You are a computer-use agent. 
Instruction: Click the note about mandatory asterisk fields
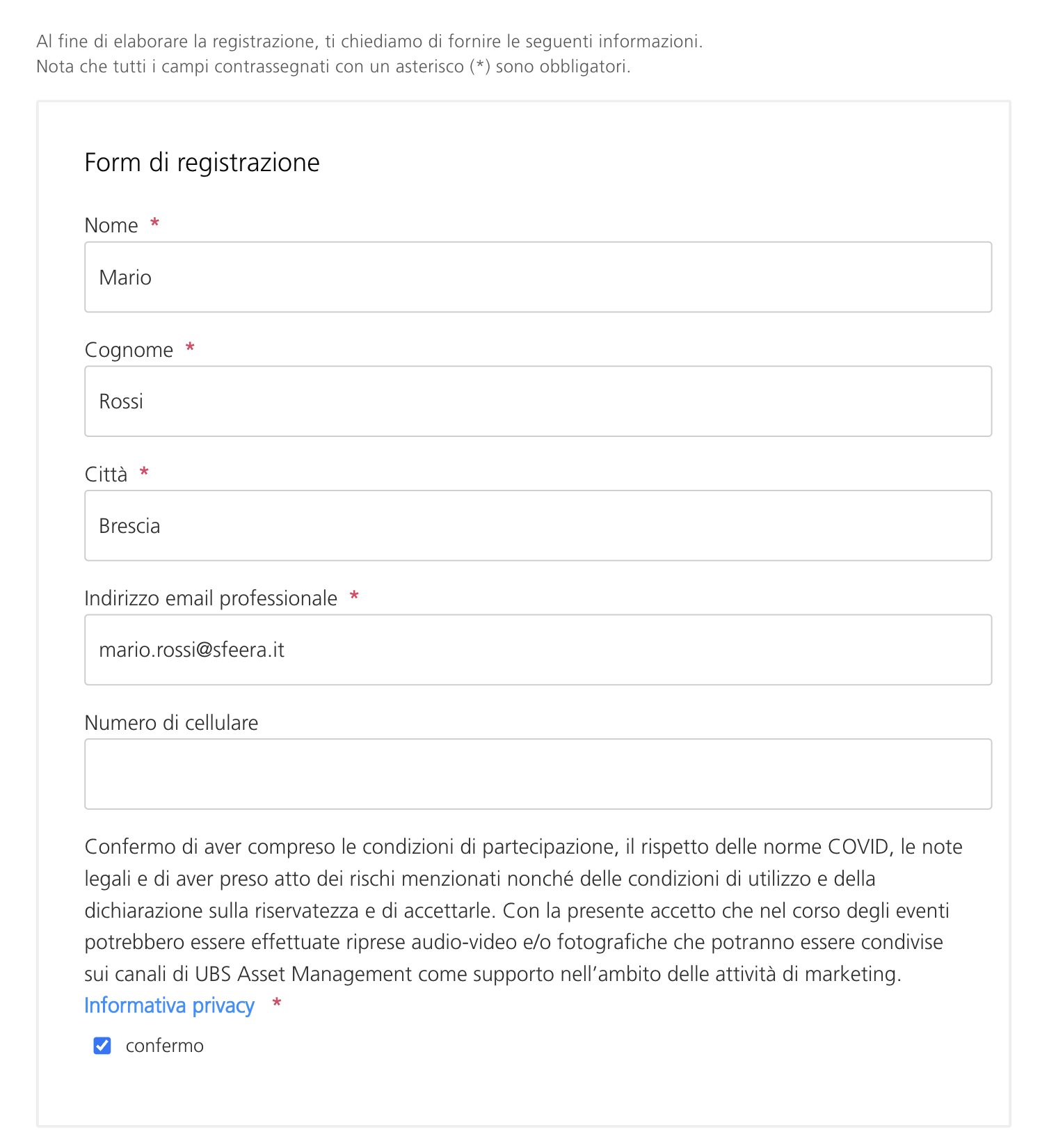coord(333,67)
